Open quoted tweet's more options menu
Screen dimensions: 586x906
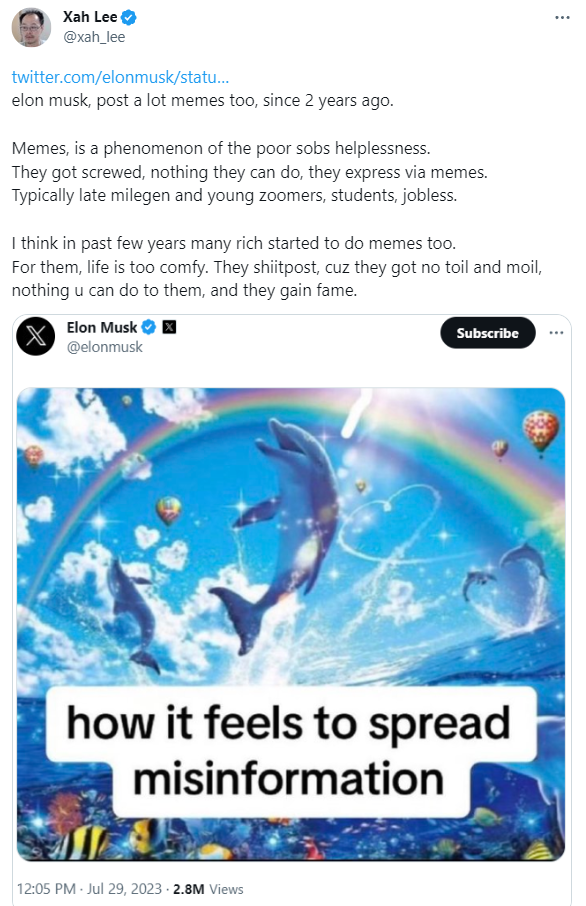click(556, 333)
